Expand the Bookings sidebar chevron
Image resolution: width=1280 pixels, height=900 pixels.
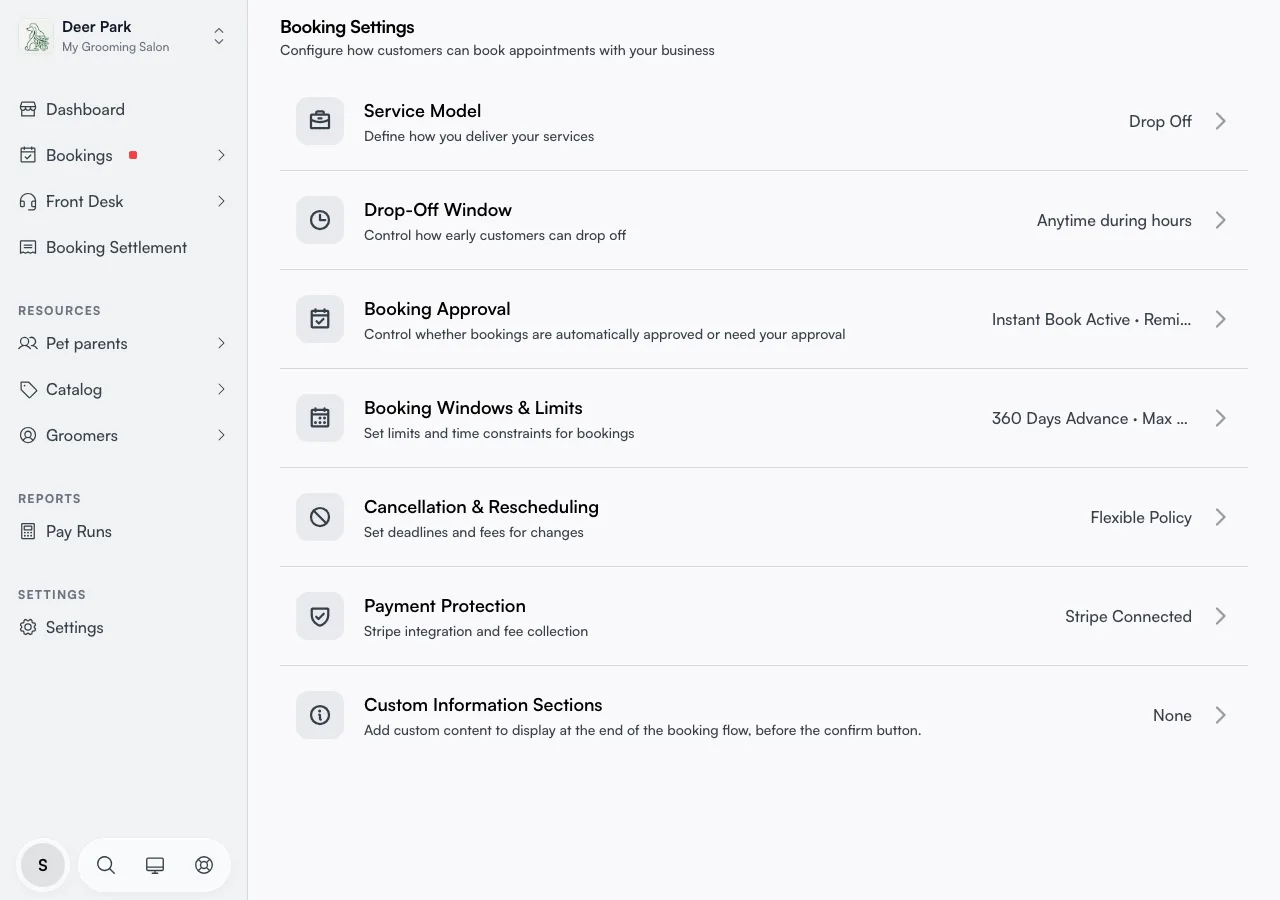point(221,155)
